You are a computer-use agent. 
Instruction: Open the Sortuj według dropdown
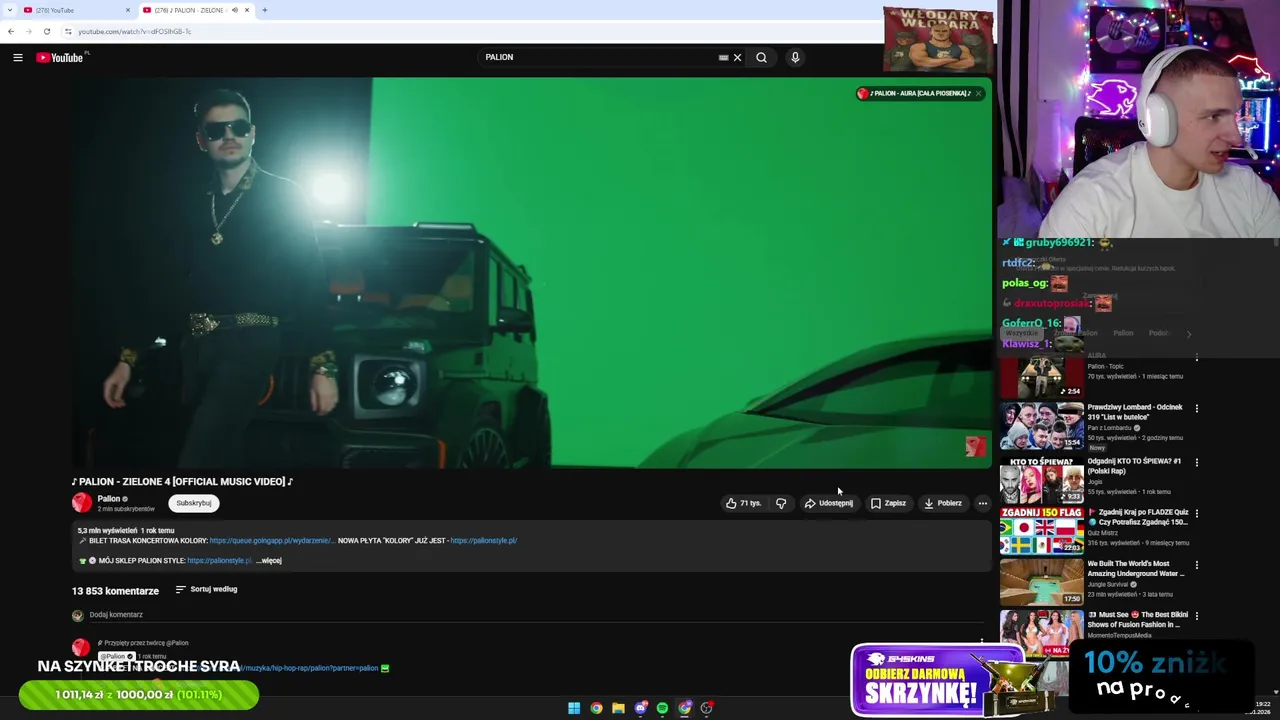[206, 589]
